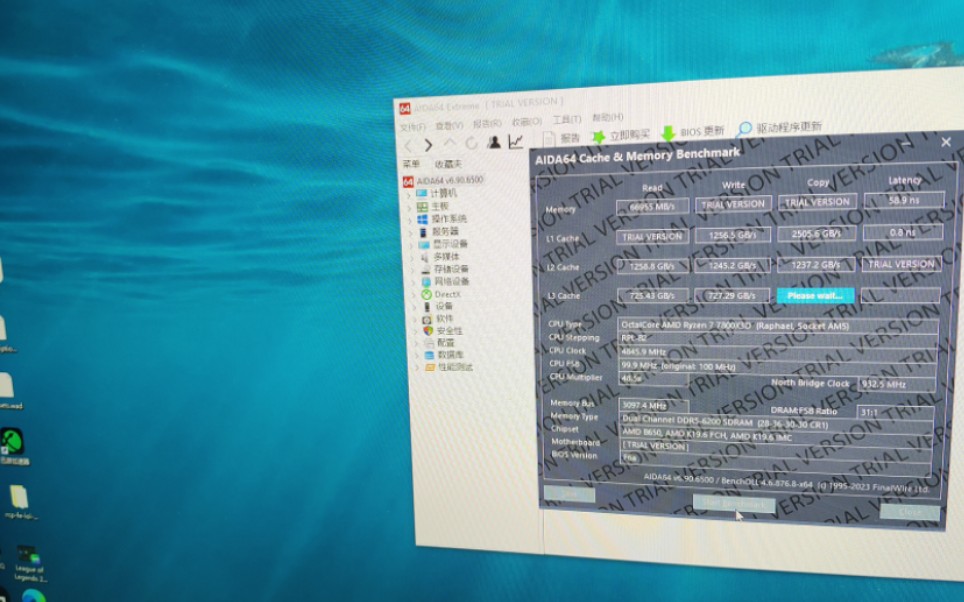Click the L2 Cache Read 1258.8 GB/s field

[x=652, y=266]
